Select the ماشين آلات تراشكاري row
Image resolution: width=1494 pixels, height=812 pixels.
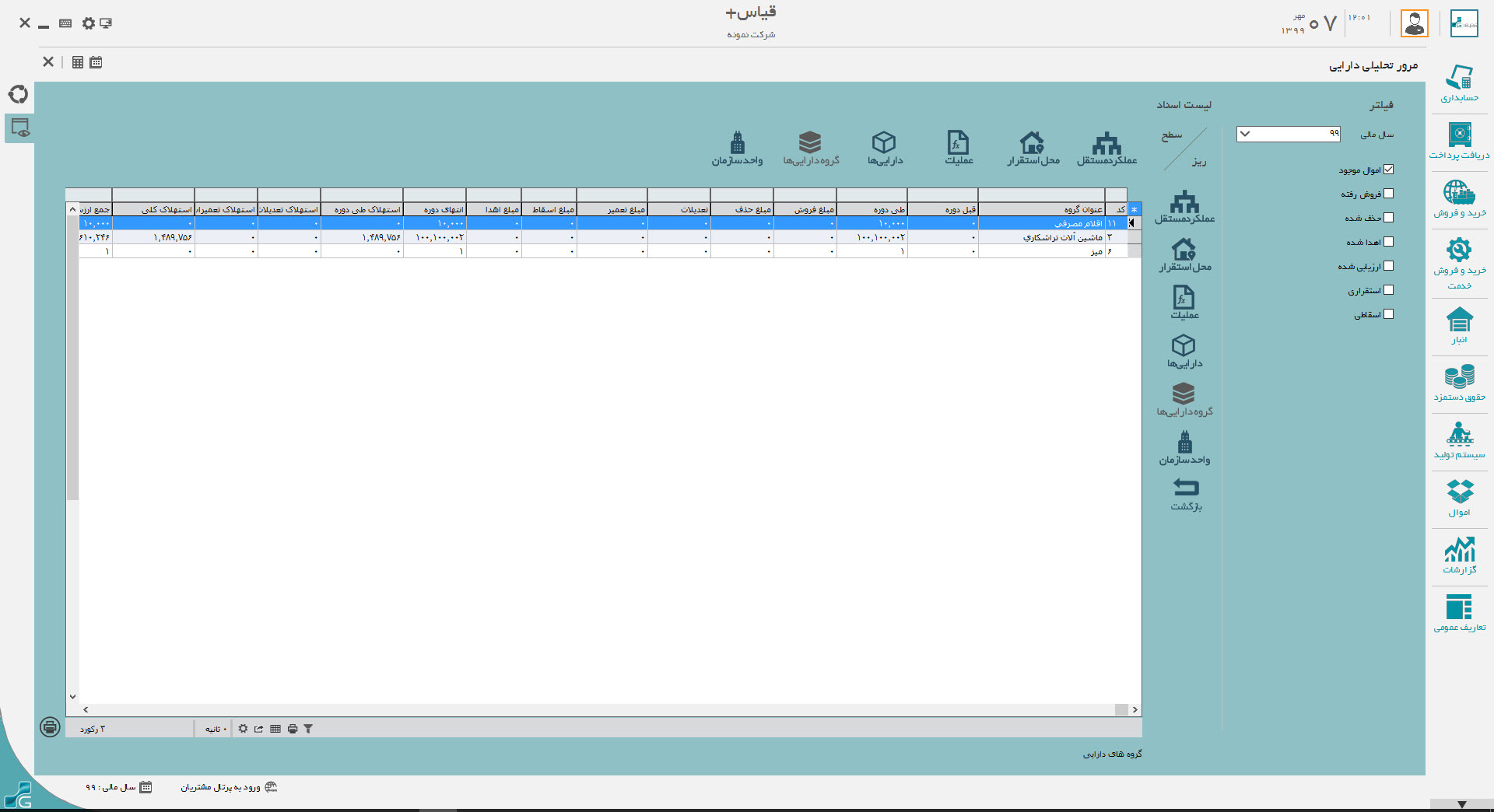pos(604,237)
